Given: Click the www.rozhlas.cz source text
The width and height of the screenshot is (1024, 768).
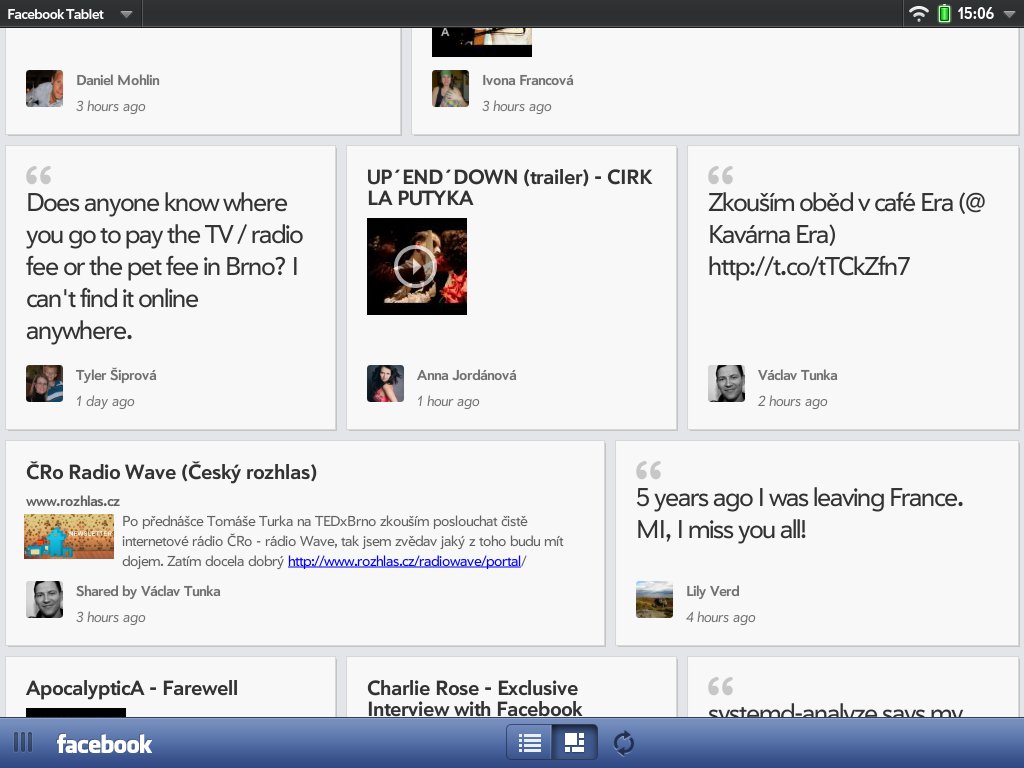Looking at the screenshot, I should pyautogui.click(x=73, y=502).
